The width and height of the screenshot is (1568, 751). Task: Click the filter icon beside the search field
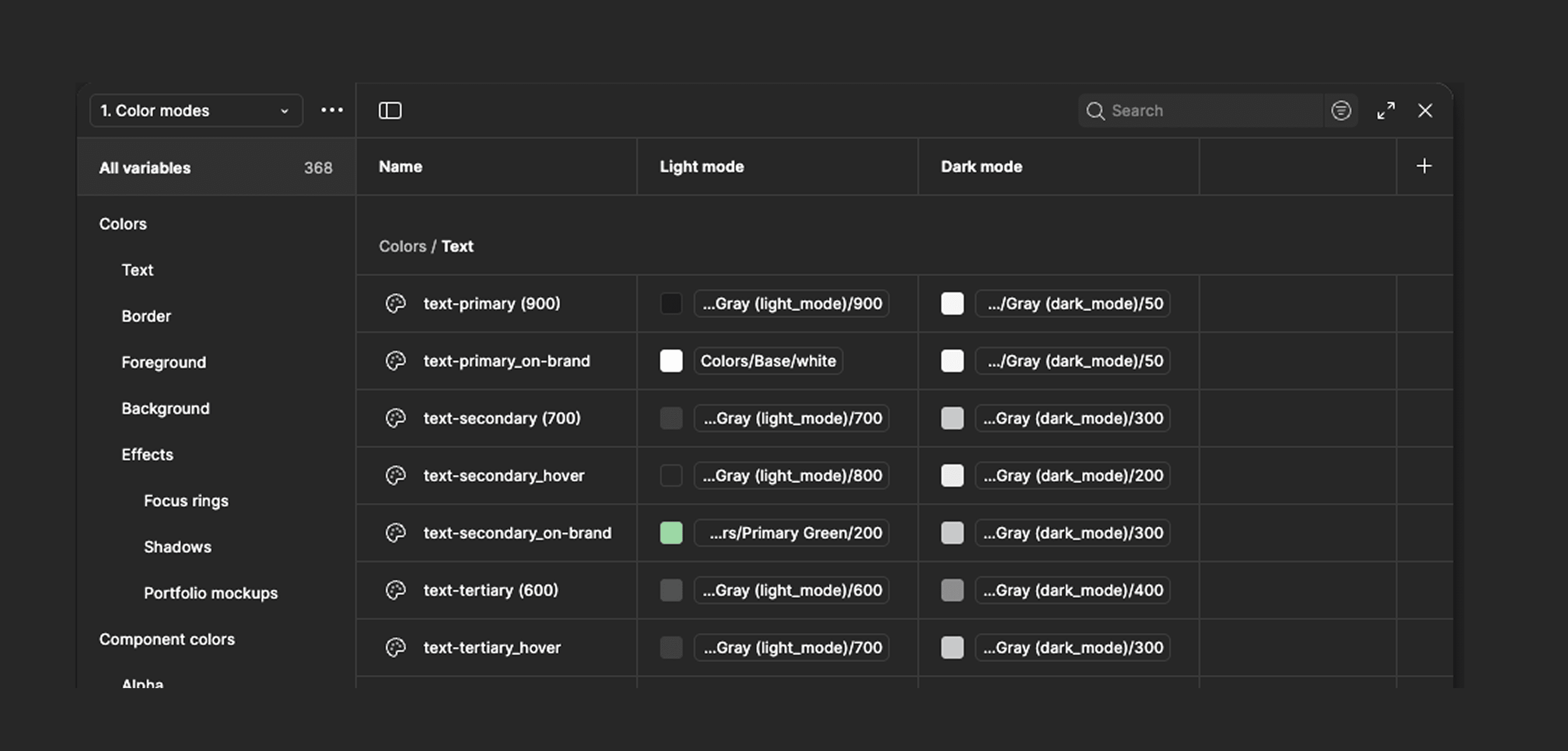click(1341, 110)
